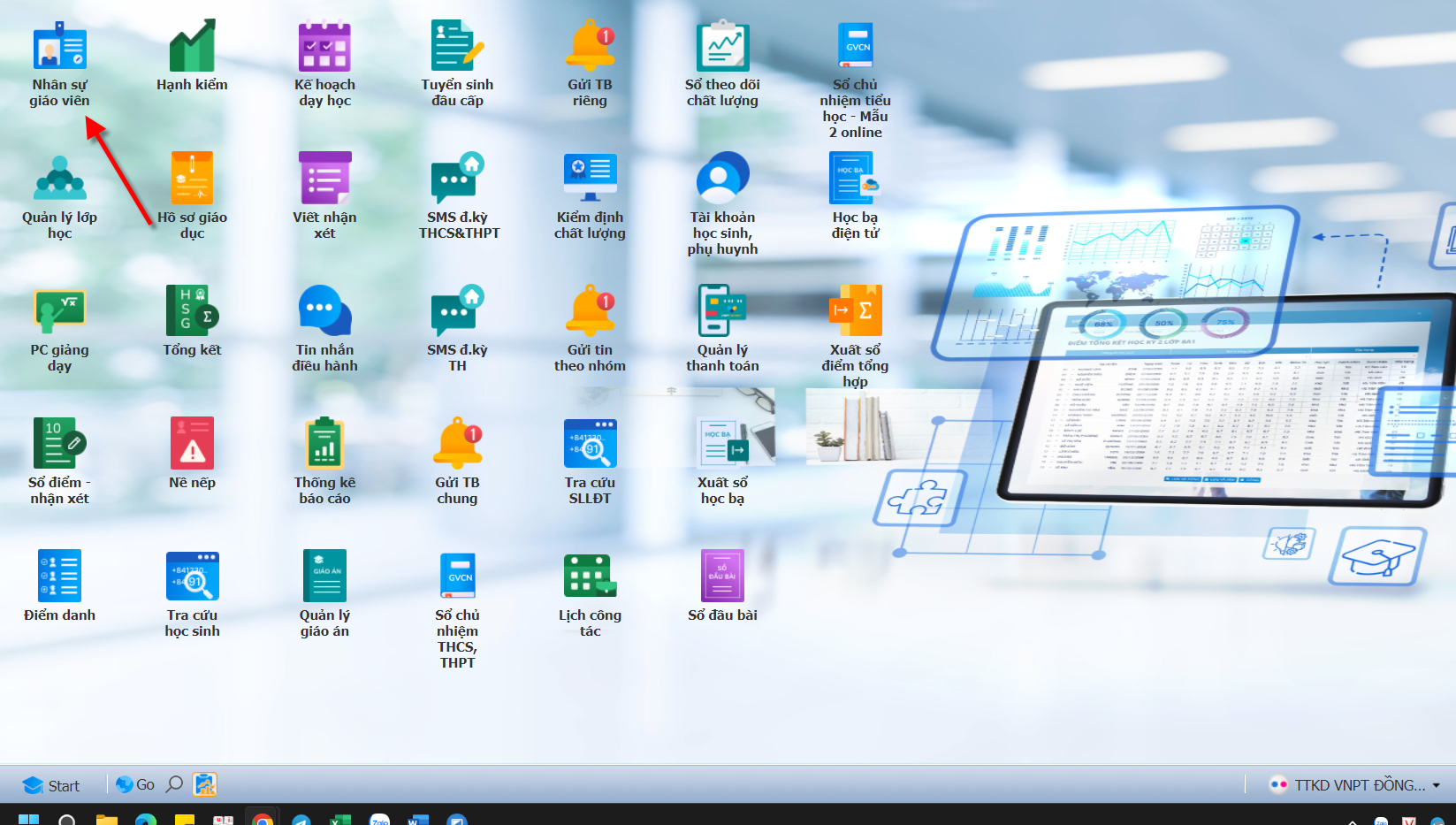Click the Start menu button
The width and height of the screenshot is (1456, 825).
[x=51, y=785]
